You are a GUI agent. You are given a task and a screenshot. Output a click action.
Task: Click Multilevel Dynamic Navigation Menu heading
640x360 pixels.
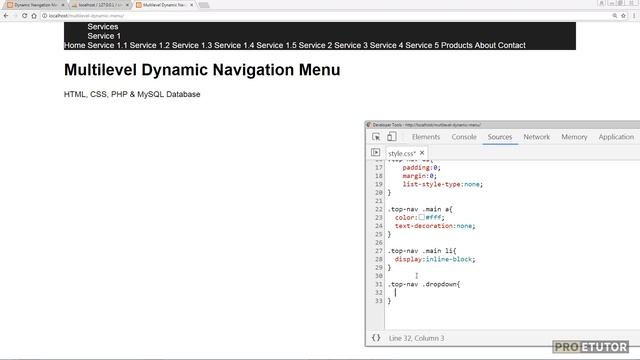[202, 70]
